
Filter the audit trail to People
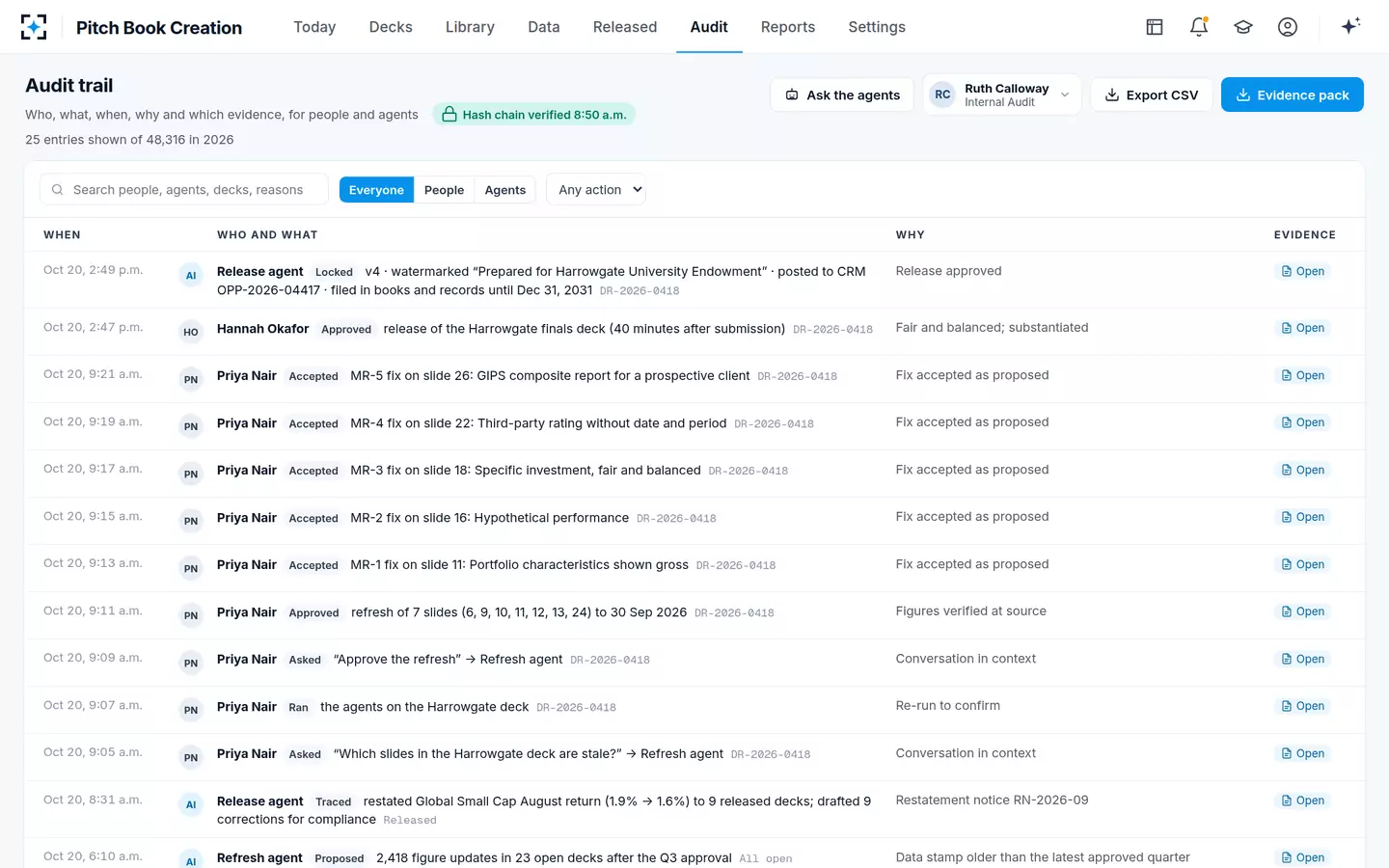444,190
